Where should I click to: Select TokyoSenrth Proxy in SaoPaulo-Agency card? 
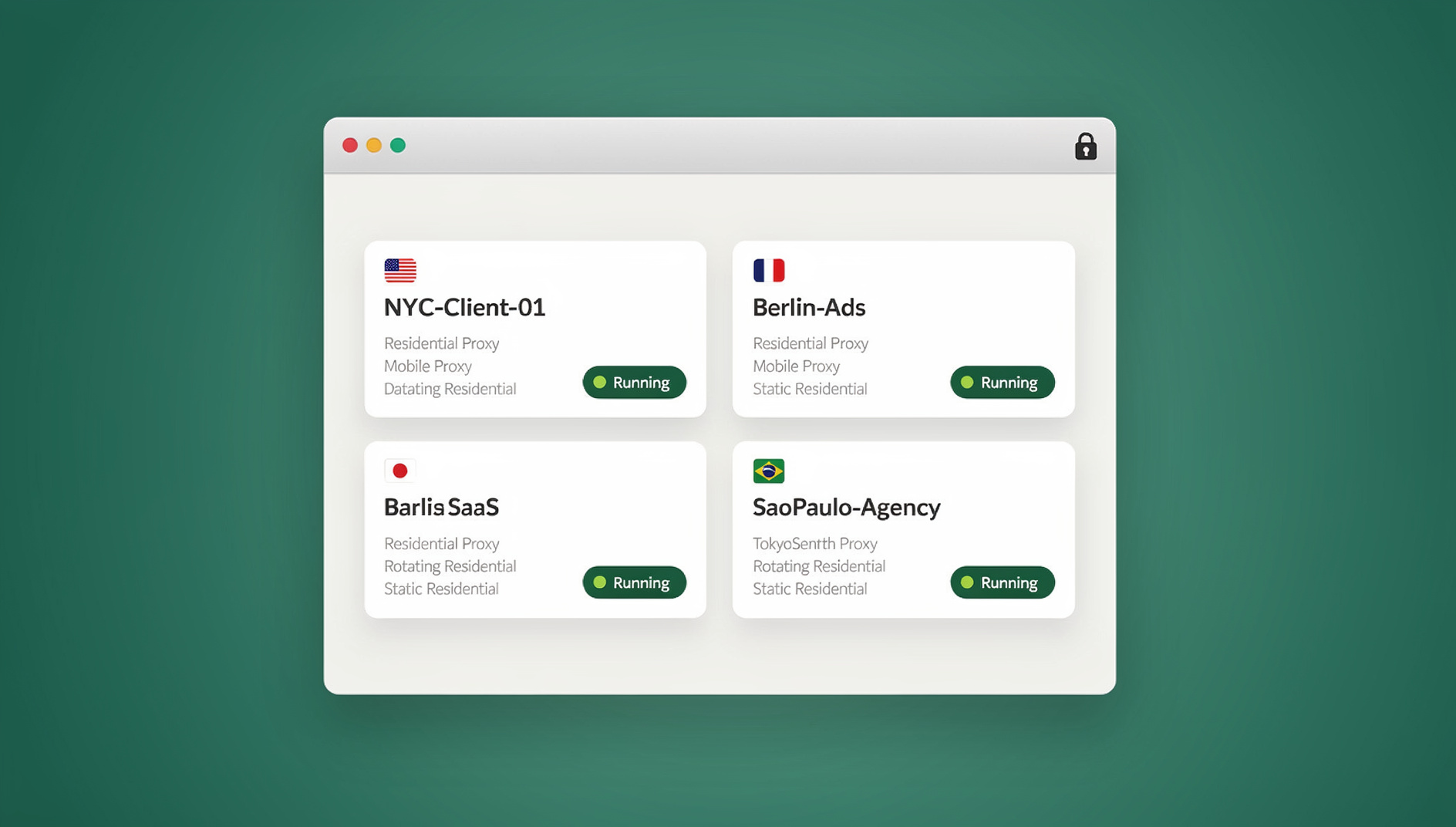(x=815, y=544)
